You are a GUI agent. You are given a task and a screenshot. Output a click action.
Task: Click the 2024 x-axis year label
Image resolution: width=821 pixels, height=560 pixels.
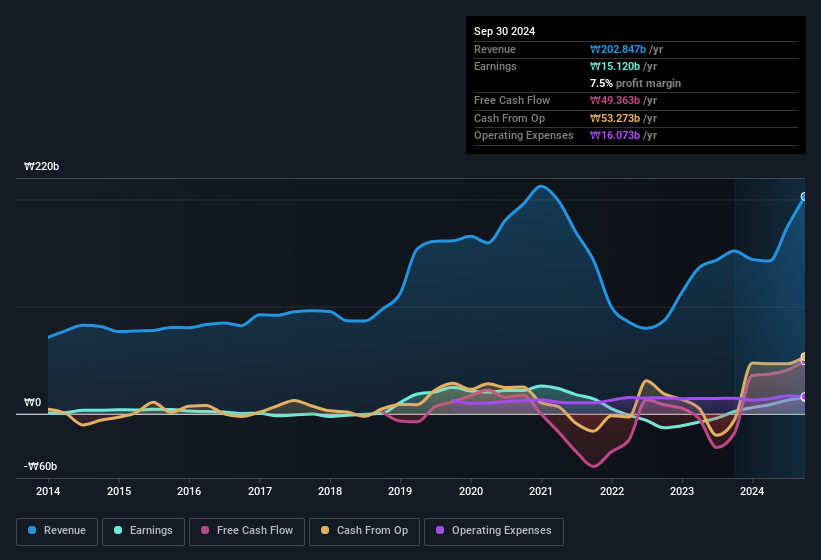click(x=752, y=491)
